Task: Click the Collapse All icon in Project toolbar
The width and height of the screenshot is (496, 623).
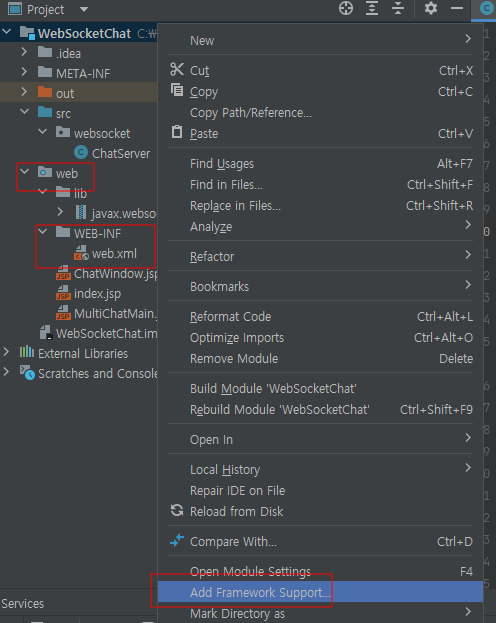Action: 397,8
